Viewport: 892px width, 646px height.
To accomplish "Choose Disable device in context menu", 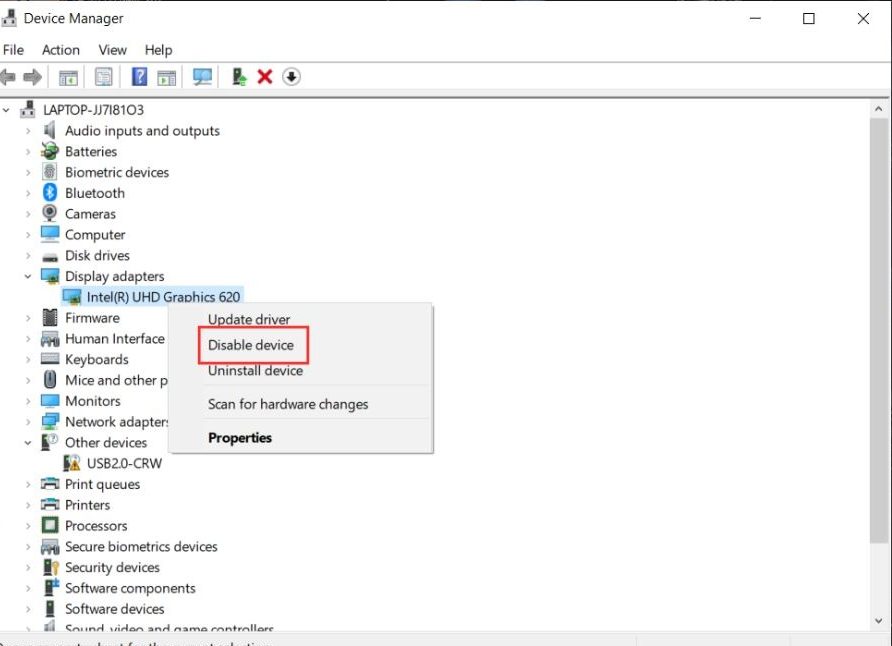I will [x=251, y=345].
